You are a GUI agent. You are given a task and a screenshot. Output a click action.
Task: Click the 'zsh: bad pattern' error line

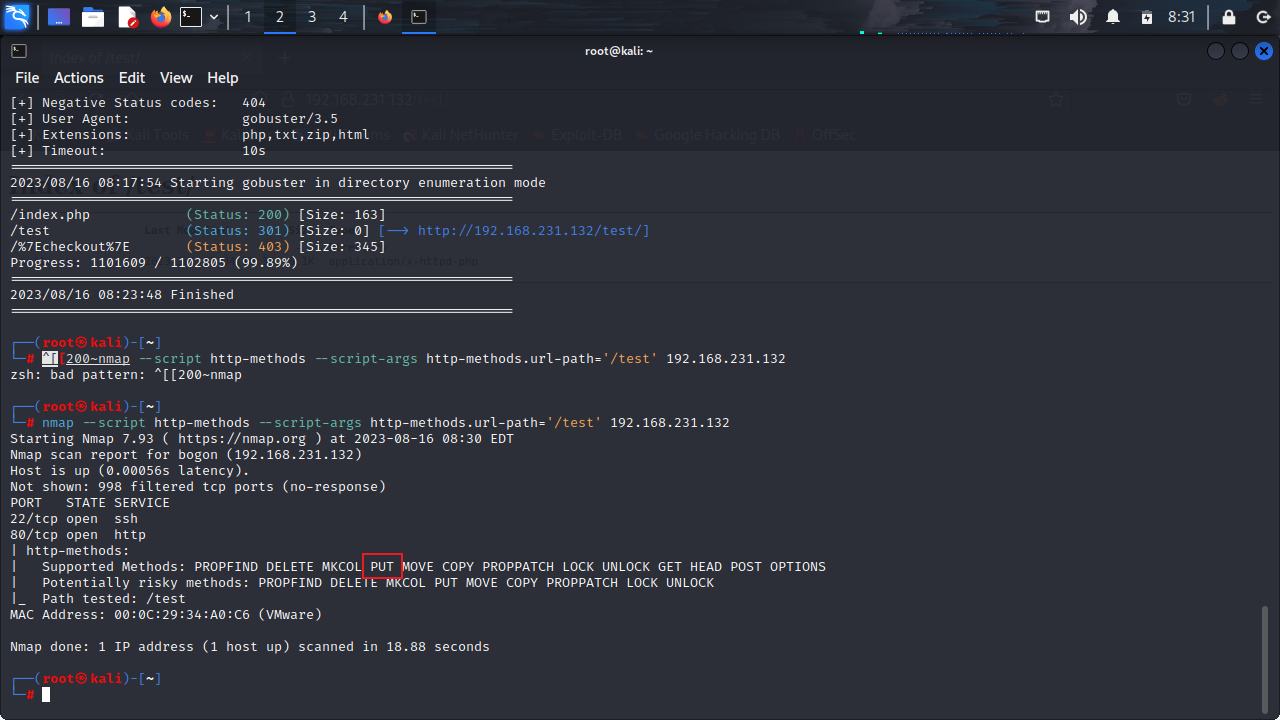click(126, 375)
